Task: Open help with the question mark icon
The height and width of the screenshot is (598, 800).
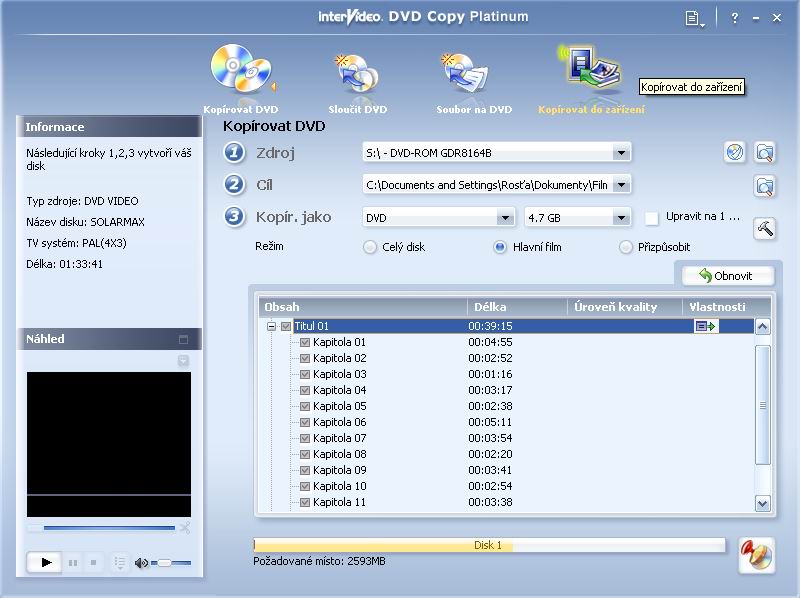Action: (734, 18)
